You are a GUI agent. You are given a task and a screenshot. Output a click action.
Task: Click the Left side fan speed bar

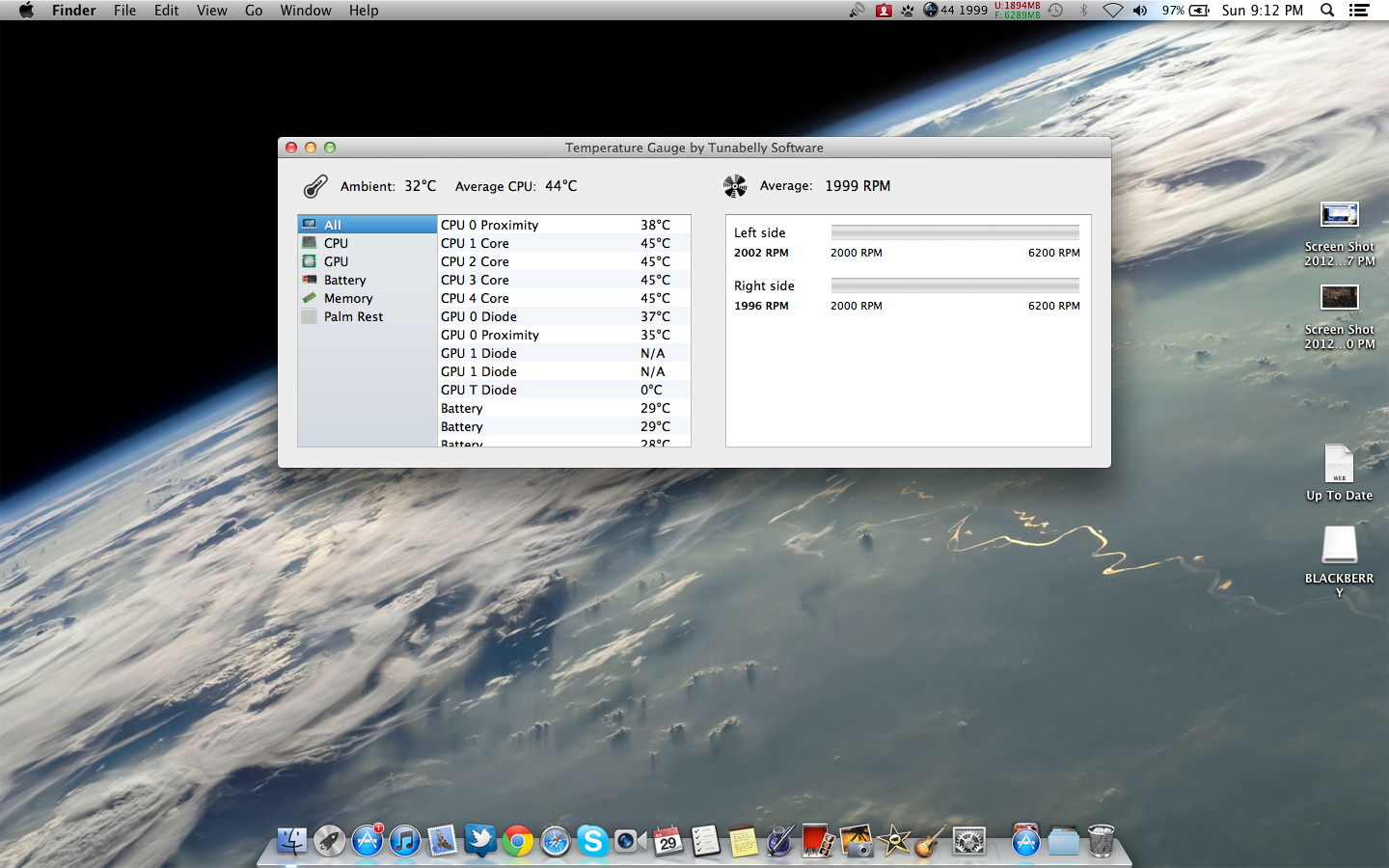point(954,231)
